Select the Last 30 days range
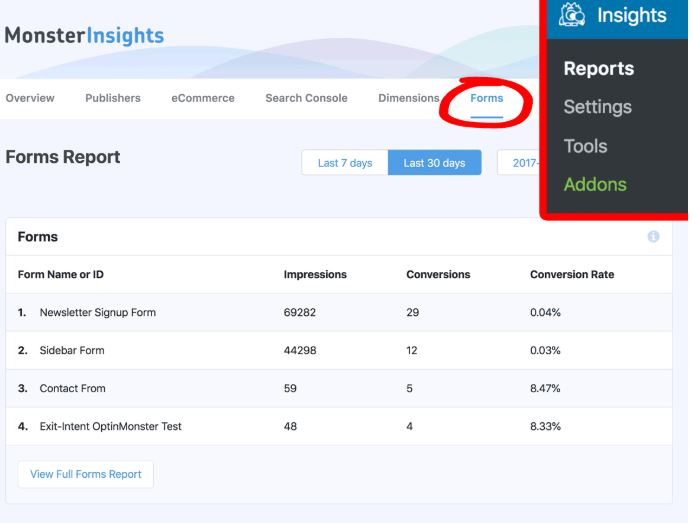This screenshot has width=695, height=523. pos(434,163)
